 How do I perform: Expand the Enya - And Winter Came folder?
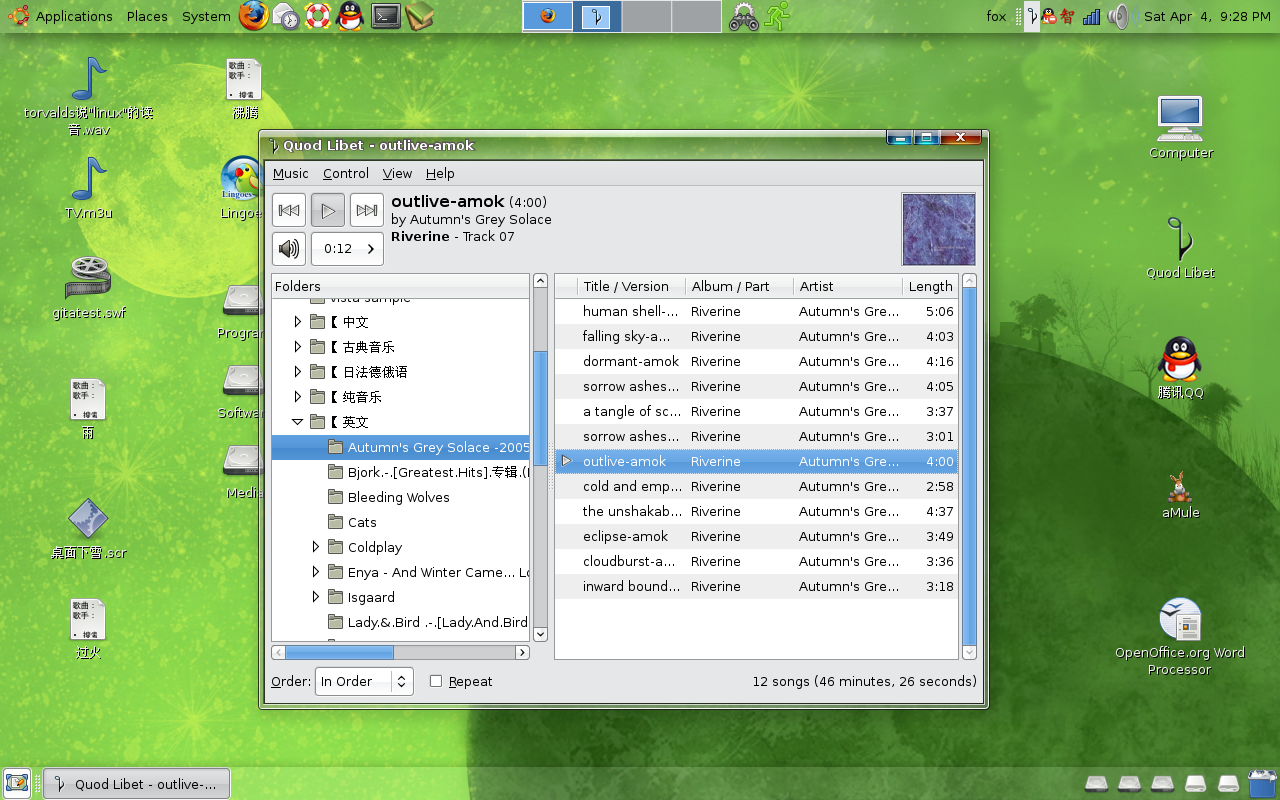coord(316,572)
